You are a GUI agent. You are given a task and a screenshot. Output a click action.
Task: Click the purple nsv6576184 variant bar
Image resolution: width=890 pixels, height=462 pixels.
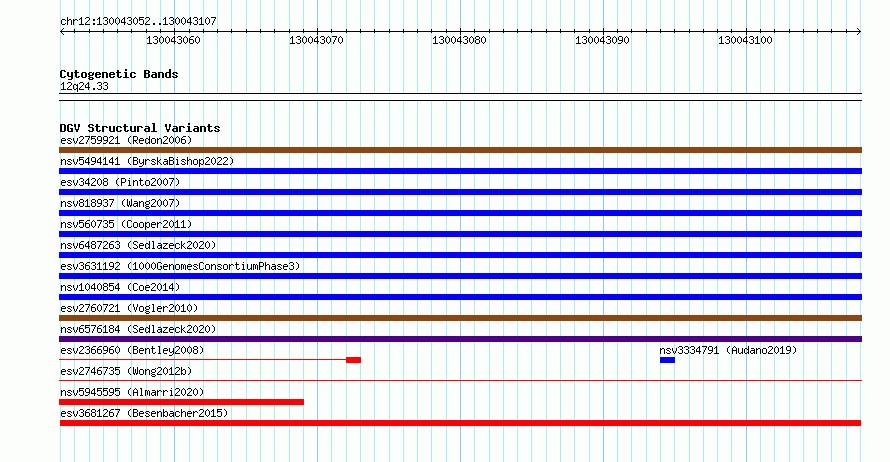[460, 339]
